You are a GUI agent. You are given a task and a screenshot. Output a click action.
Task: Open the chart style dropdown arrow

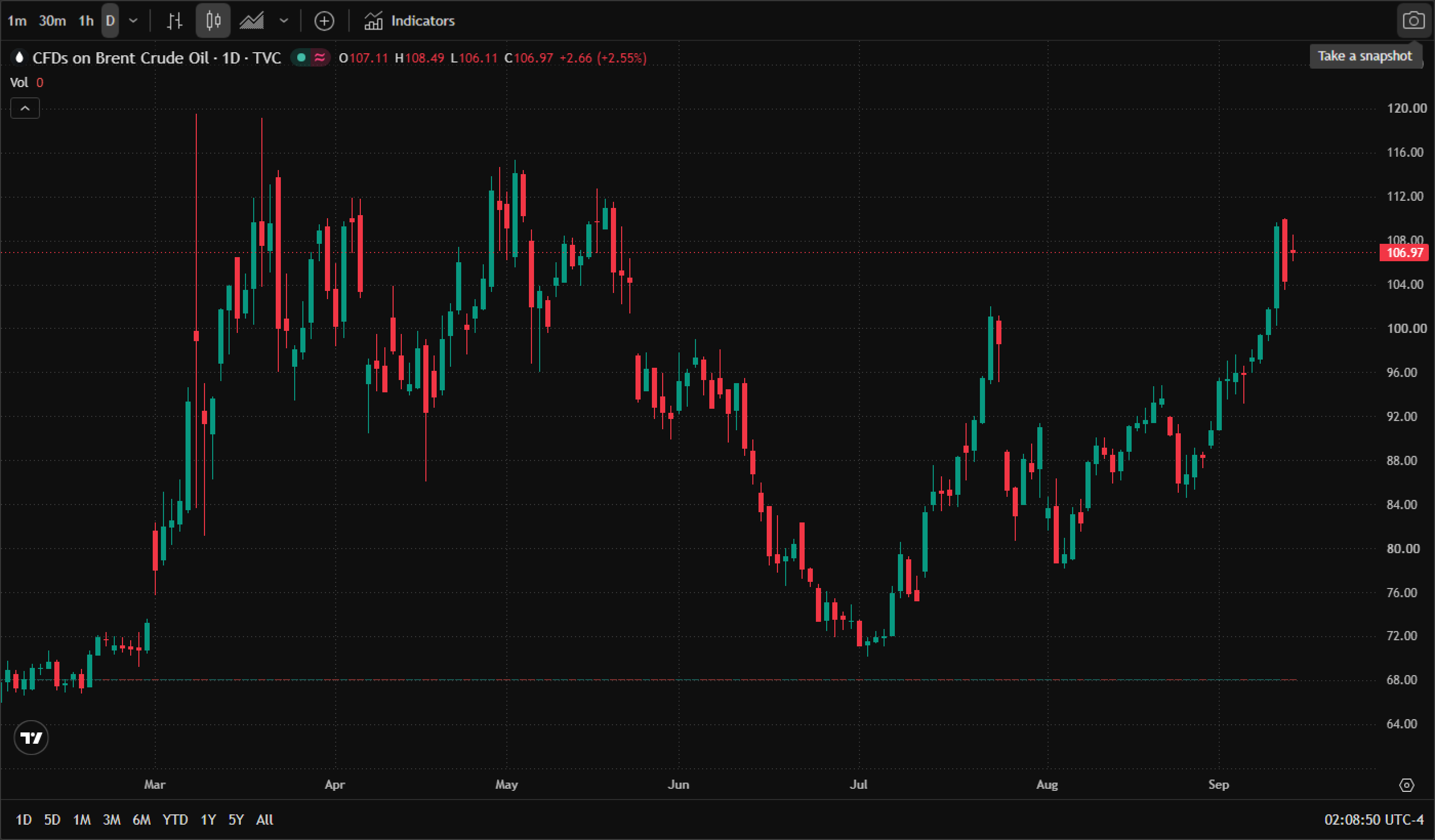click(x=283, y=21)
